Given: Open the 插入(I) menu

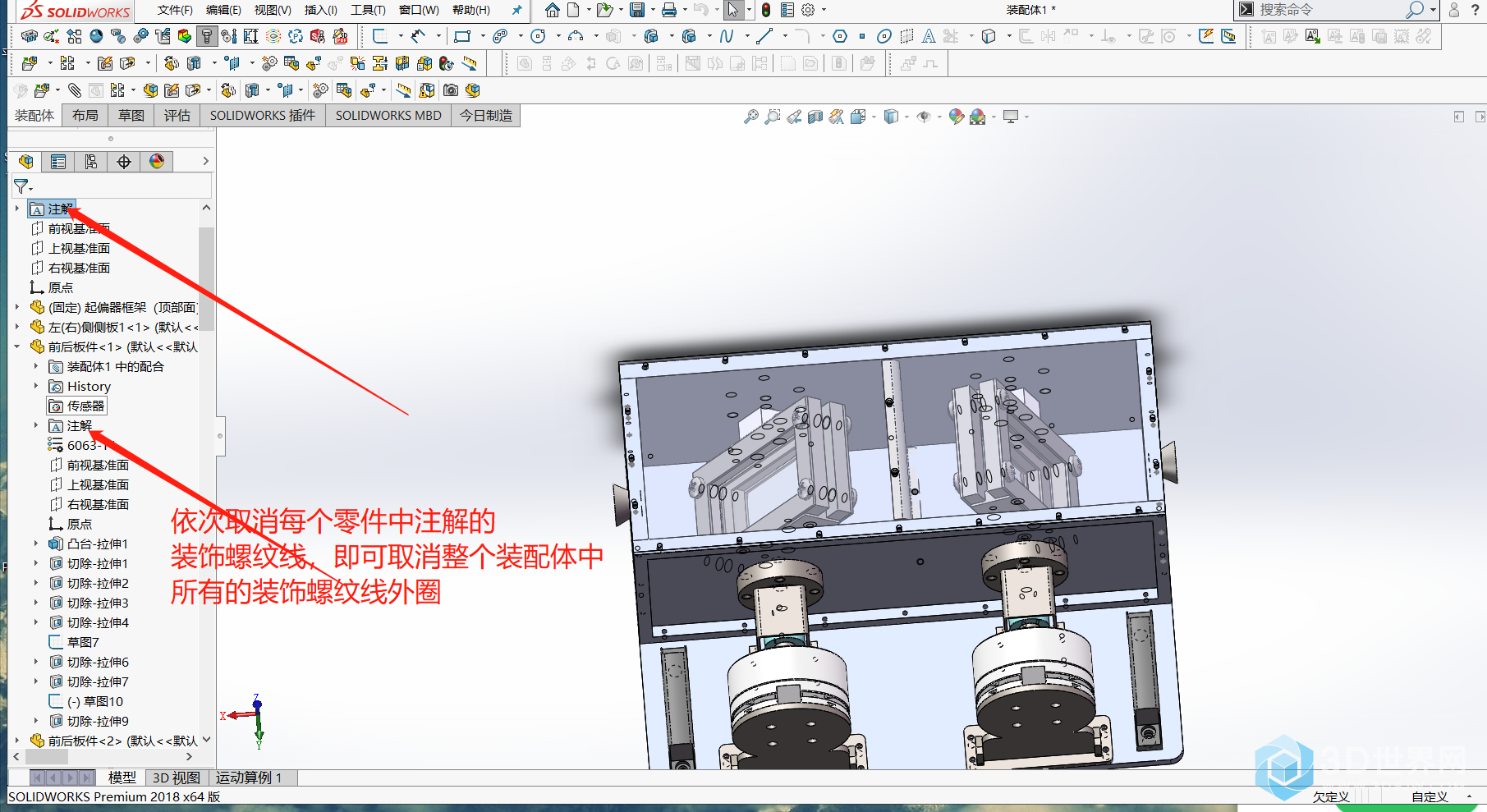Looking at the screenshot, I should [321, 10].
